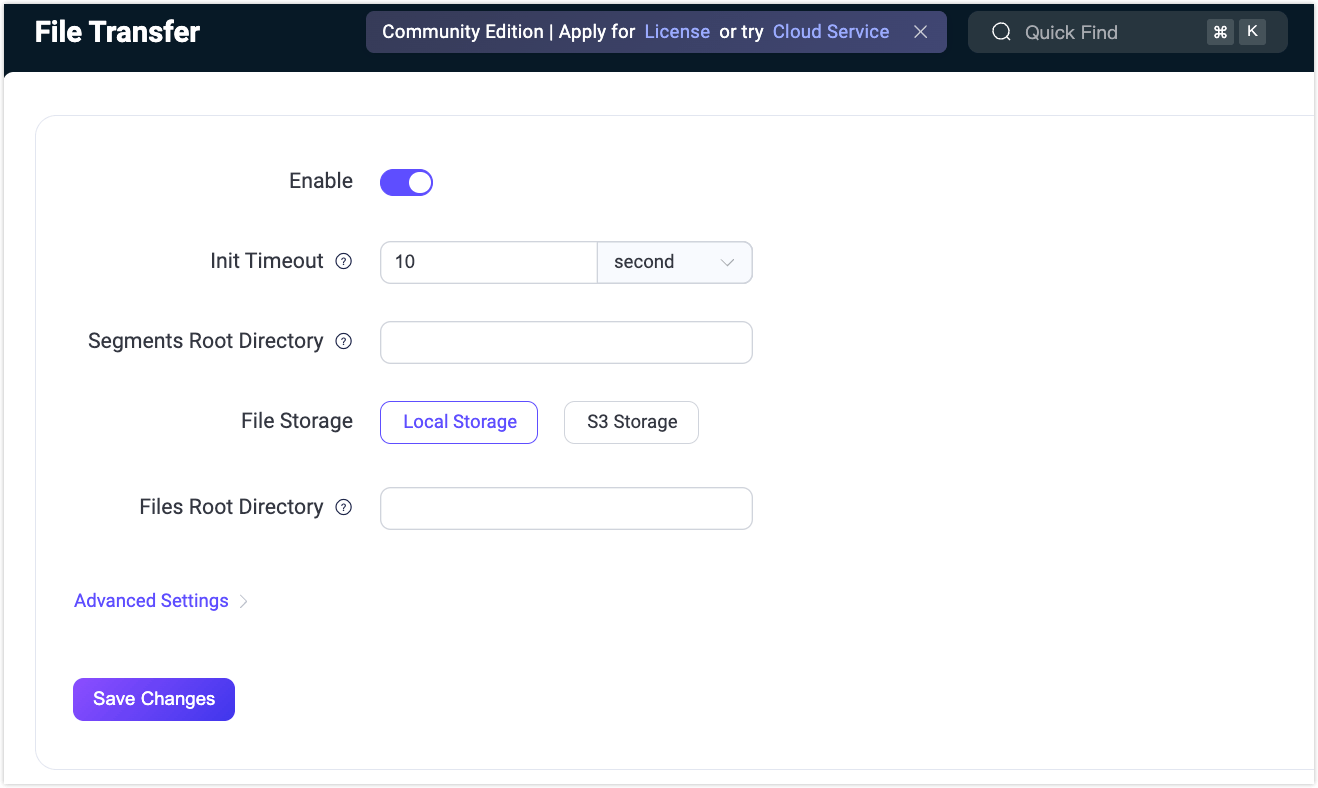The height and width of the screenshot is (788, 1318).
Task: Apply for a License
Action: pos(677,31)
